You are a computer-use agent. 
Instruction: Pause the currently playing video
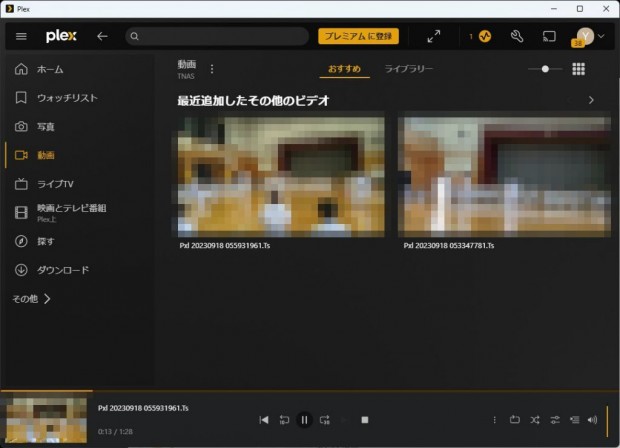click(304, 420)
